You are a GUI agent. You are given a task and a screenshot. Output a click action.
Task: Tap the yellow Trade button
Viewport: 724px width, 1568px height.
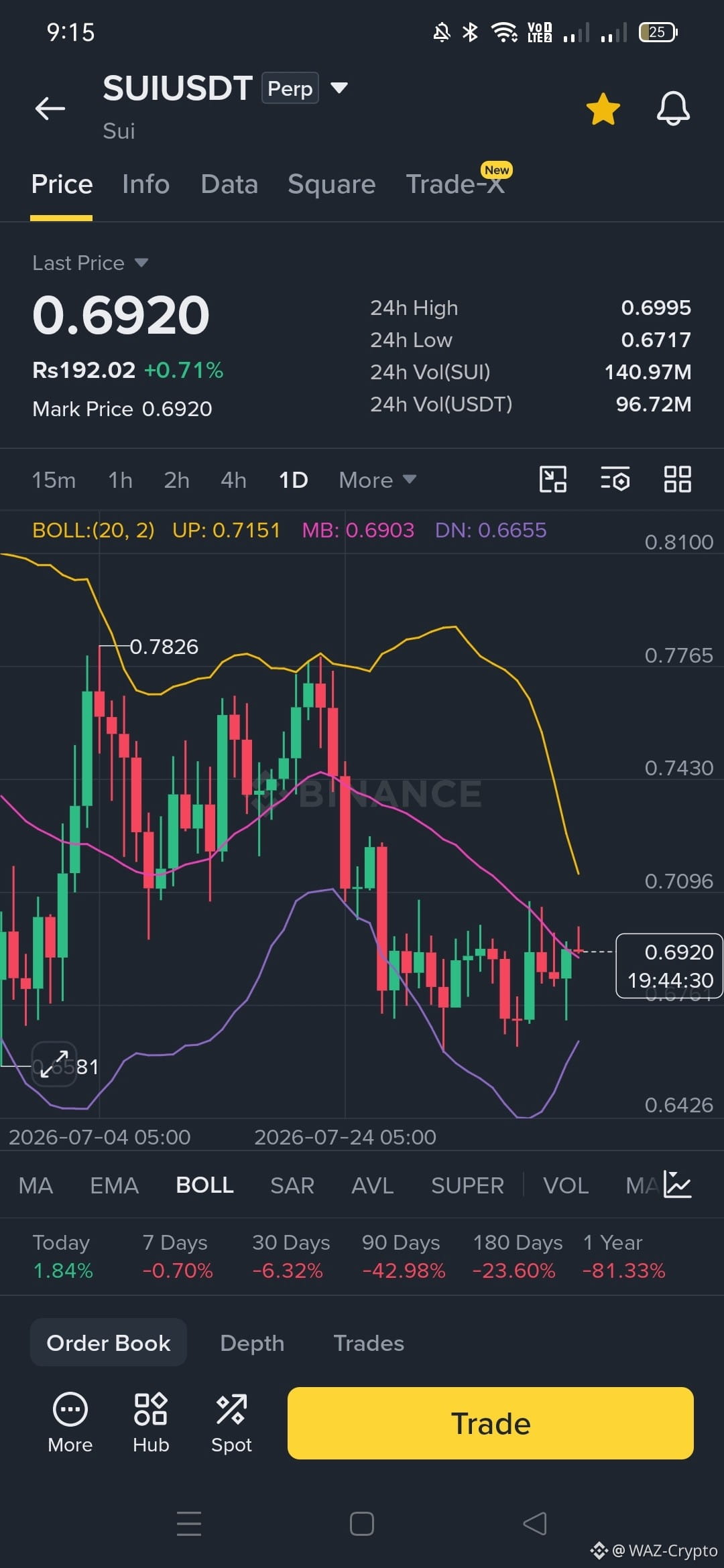(491, 1423)
